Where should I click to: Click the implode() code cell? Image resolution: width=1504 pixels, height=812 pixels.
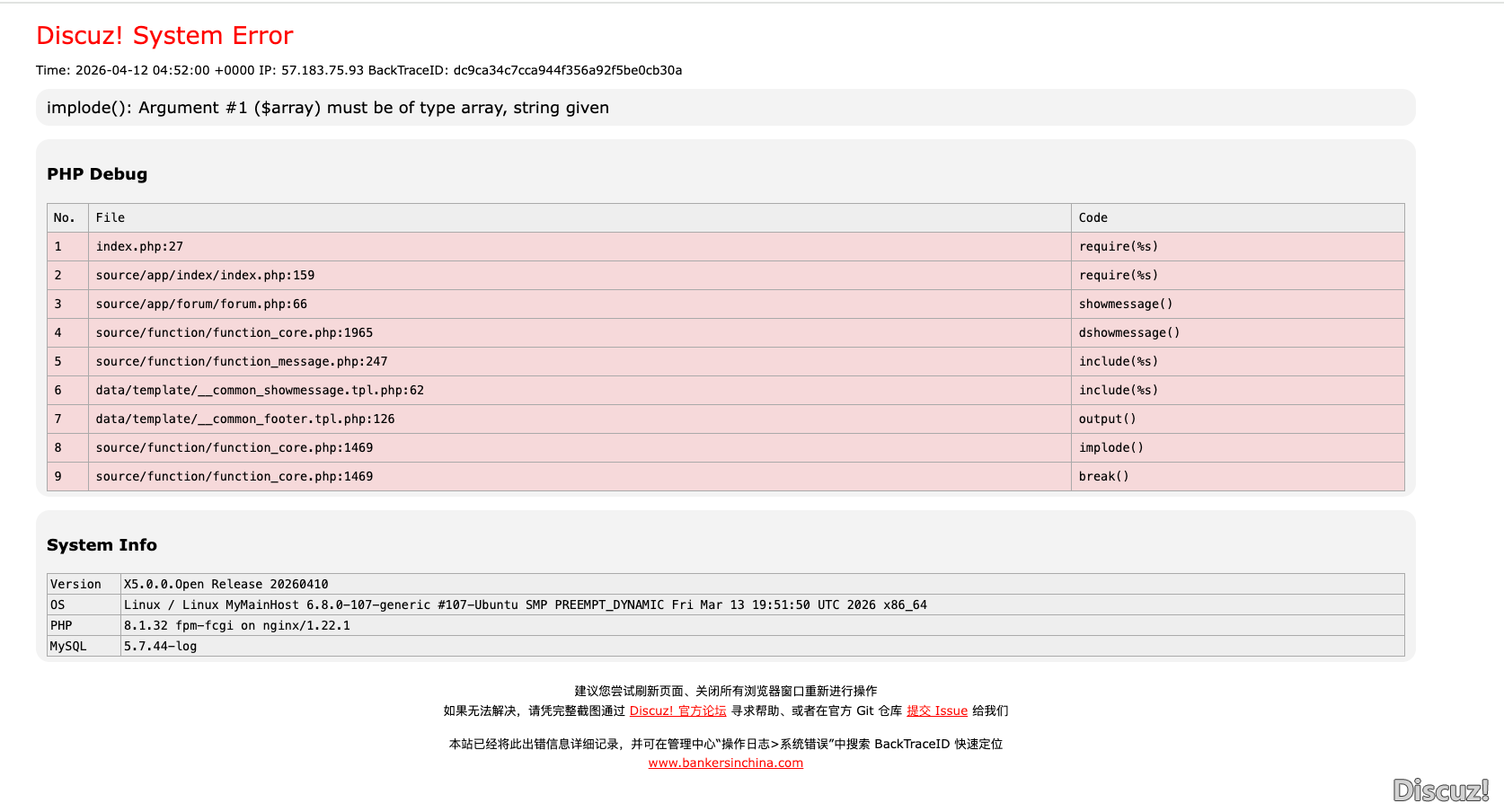(x=1111, y=447)
